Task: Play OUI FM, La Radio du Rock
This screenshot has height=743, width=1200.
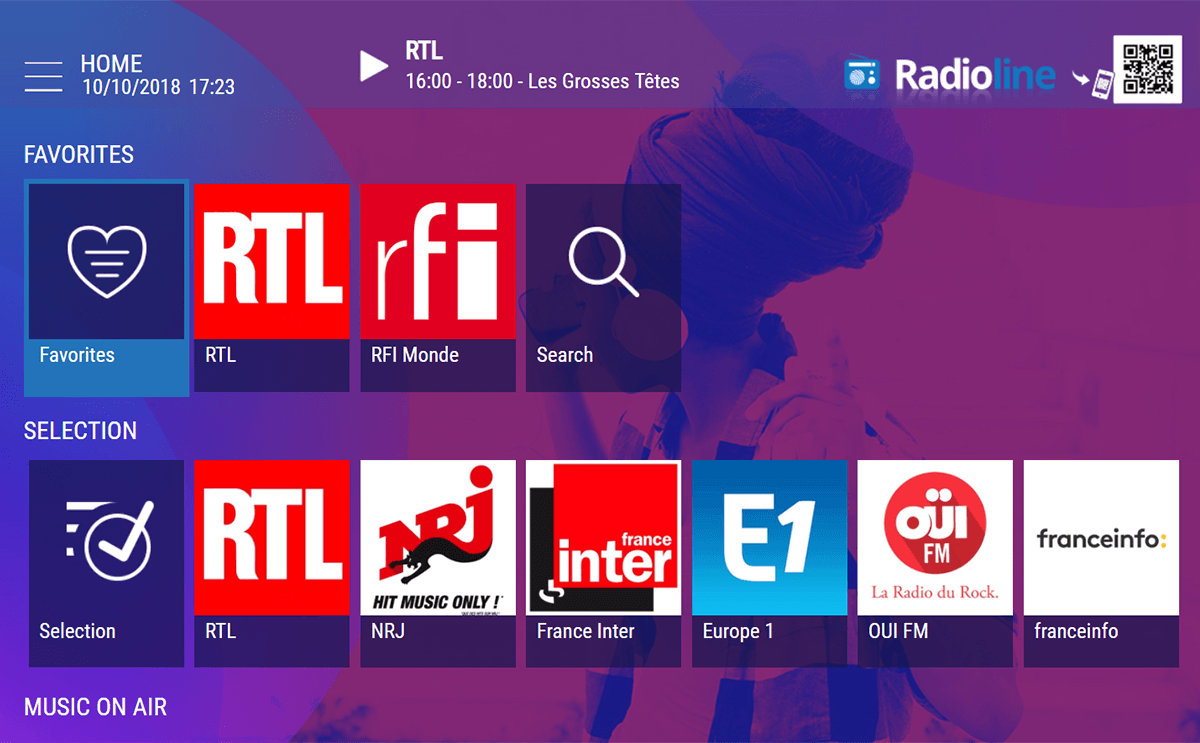Action: point(934,537)
